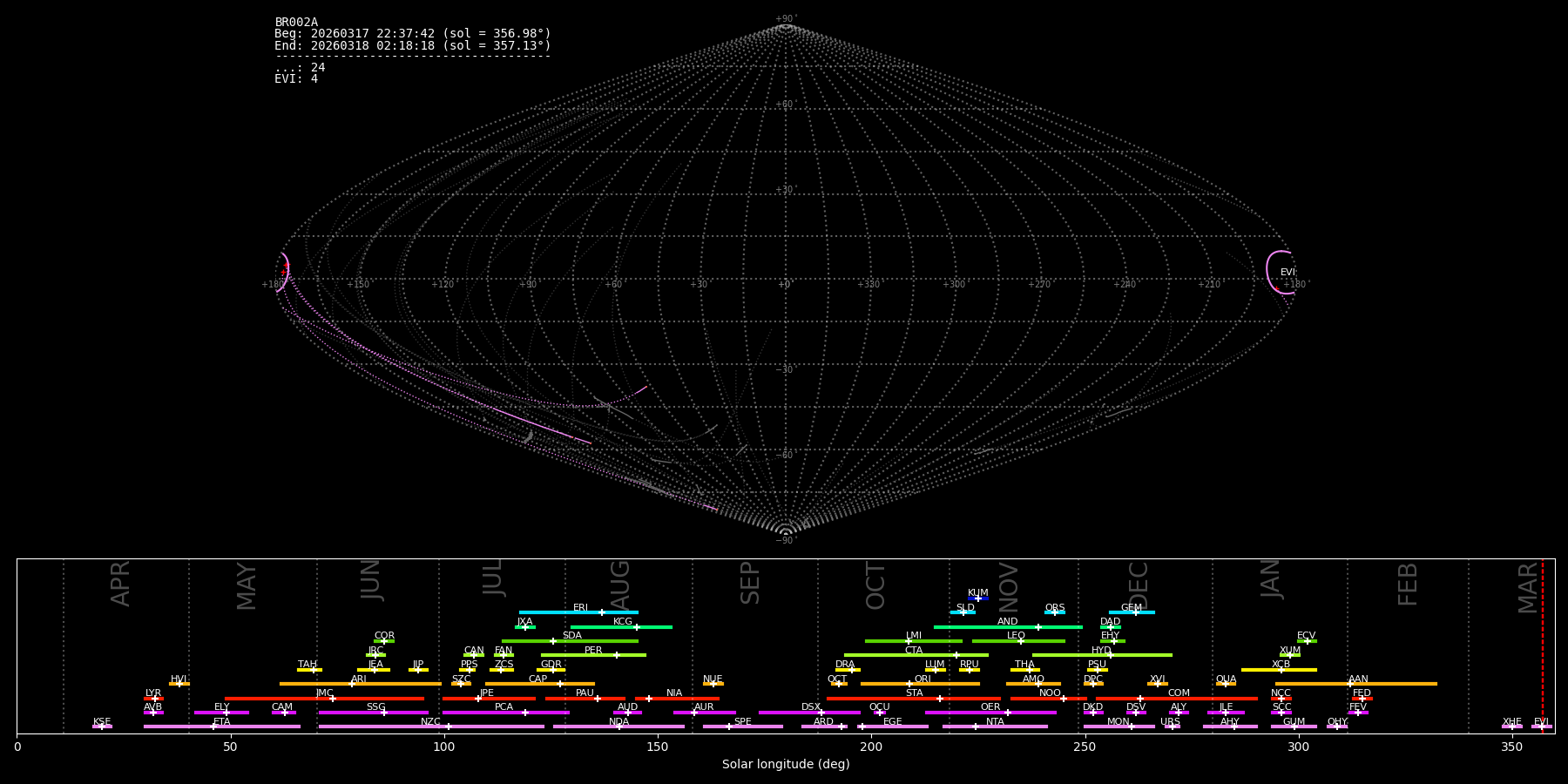Select the NTA shower label

coord(995,721)
